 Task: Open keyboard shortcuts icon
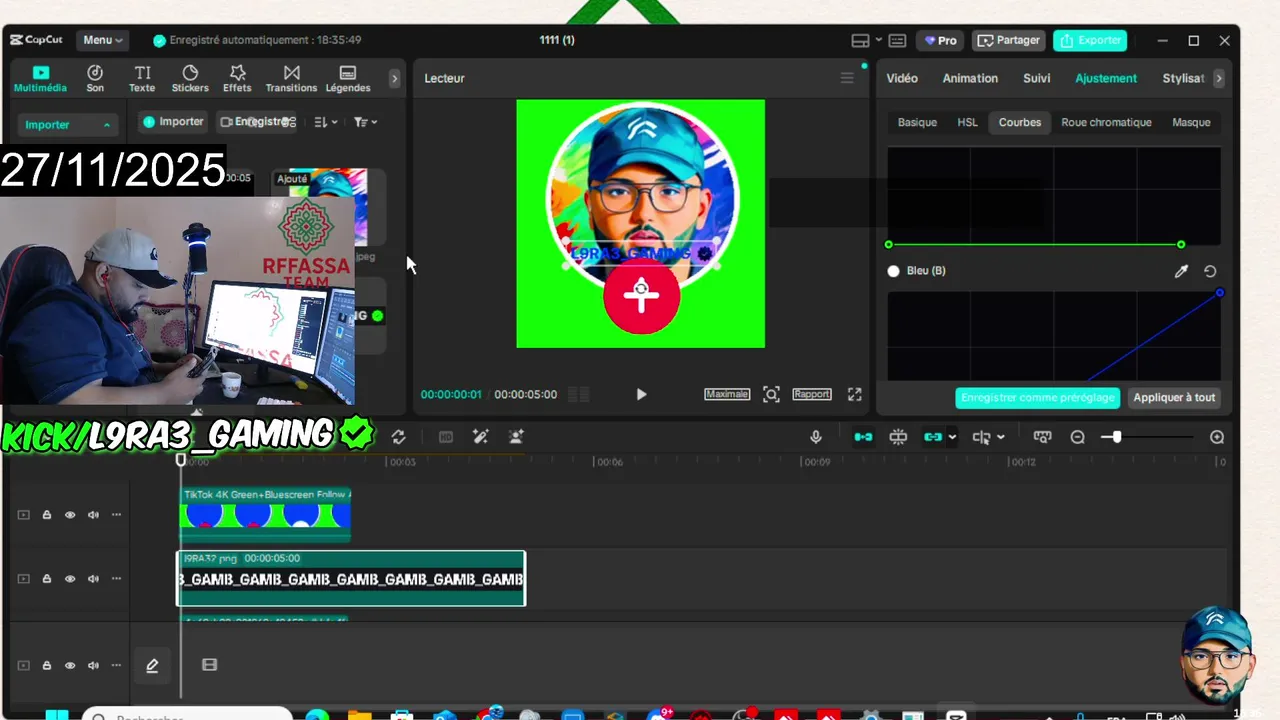[x=897, y=40]
